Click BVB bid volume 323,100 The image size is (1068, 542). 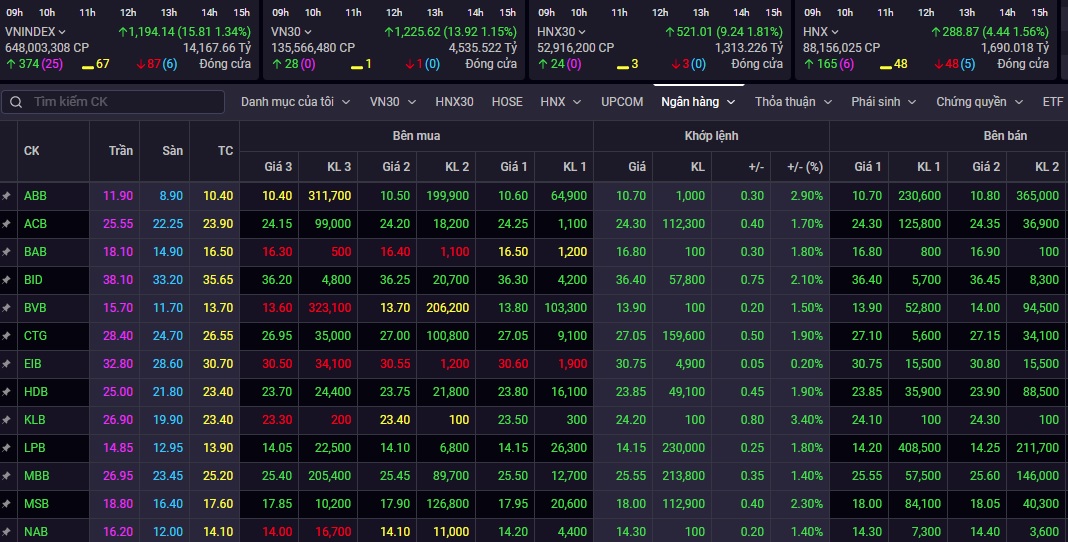point(330,308)
